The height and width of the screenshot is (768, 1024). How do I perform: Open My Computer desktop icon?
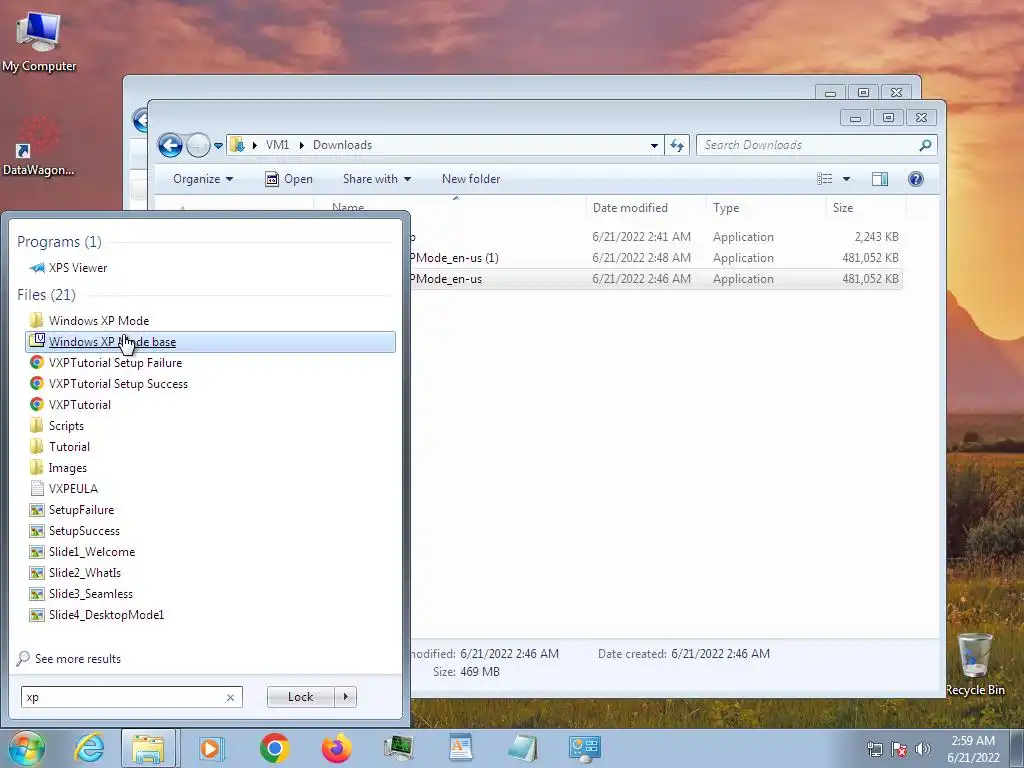(39, 41)
